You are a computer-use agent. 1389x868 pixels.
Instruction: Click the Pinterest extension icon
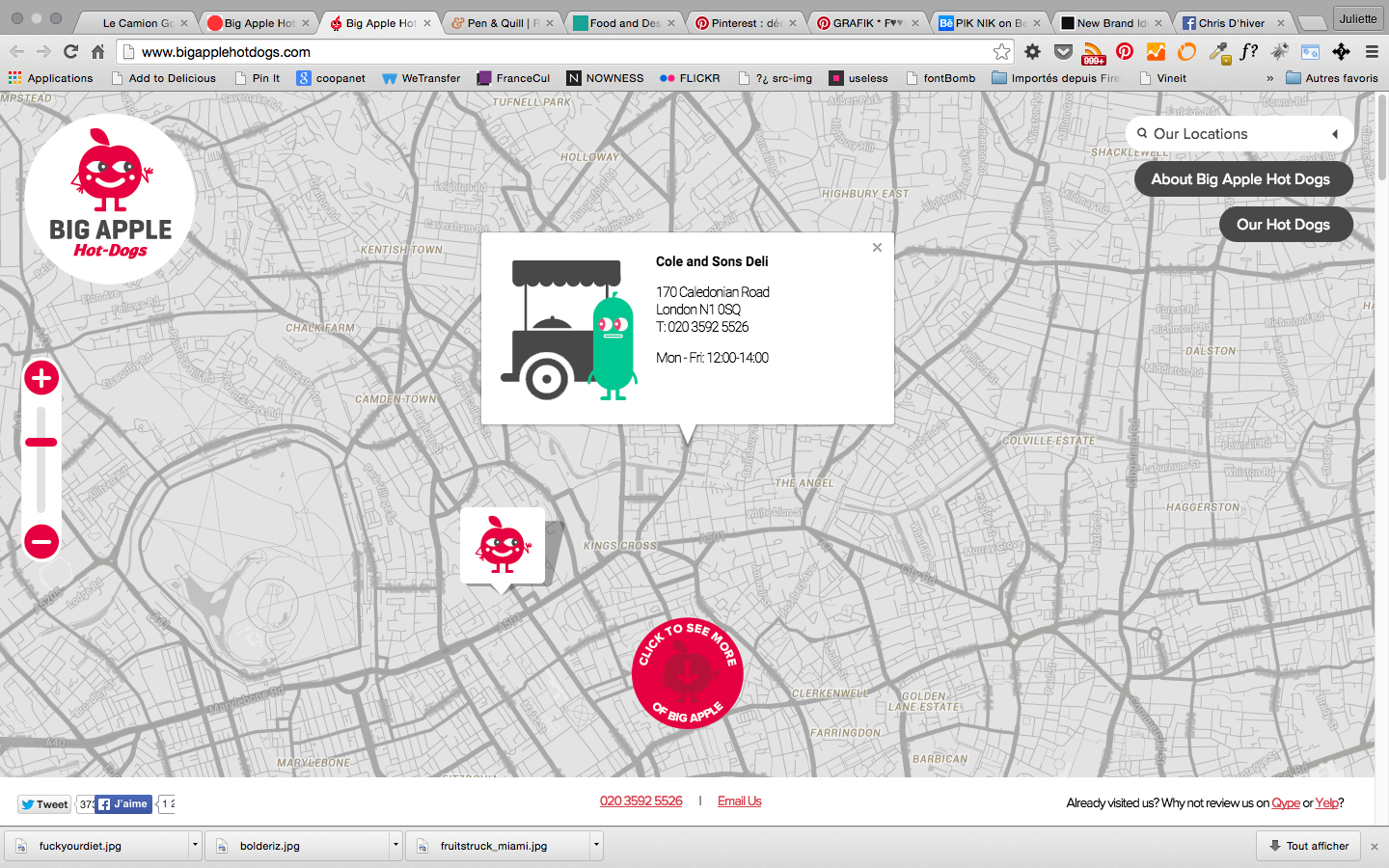click(x=1125, y=52)
